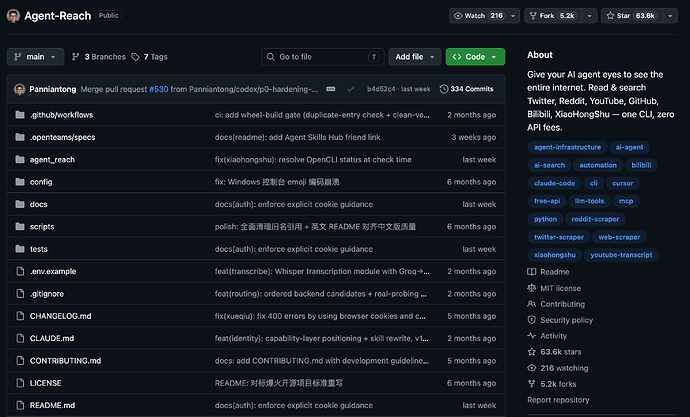Viewport: 690px width, 417px height.
Task: Click the folder icon for .openteams/specs
Action: point(20,137)
